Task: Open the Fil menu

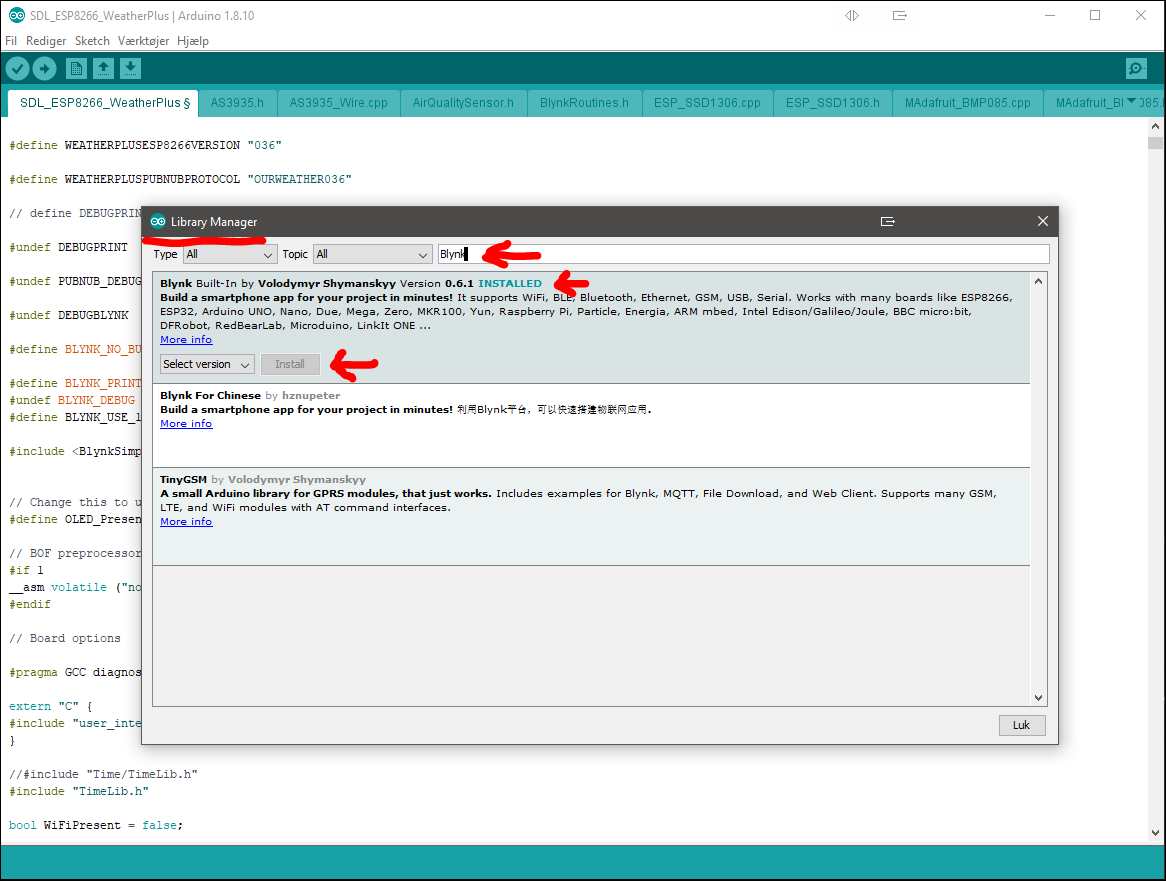Action: 11,41
